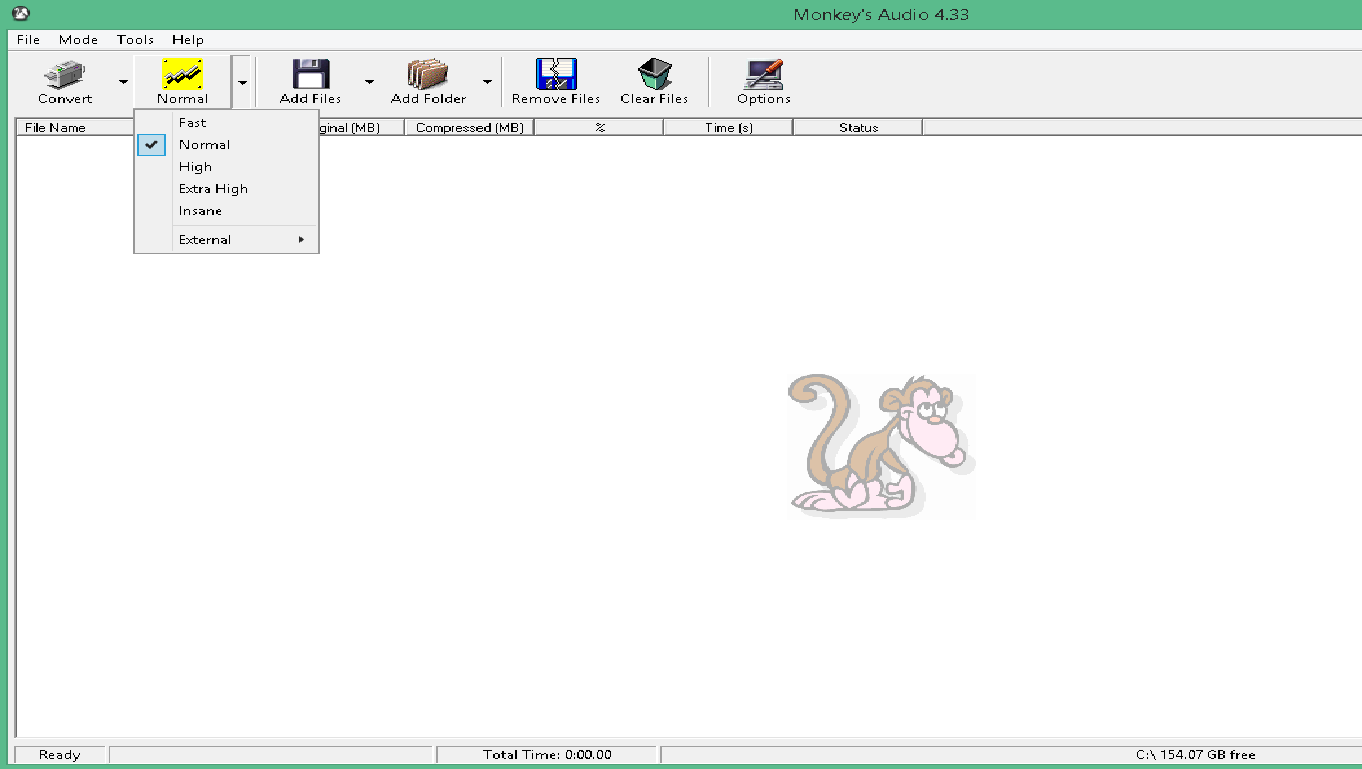The height and width of the screenshot is (769, 1362).
Task: Click the C:\ 154.07 GB free status
Action: pos(1196,755)
